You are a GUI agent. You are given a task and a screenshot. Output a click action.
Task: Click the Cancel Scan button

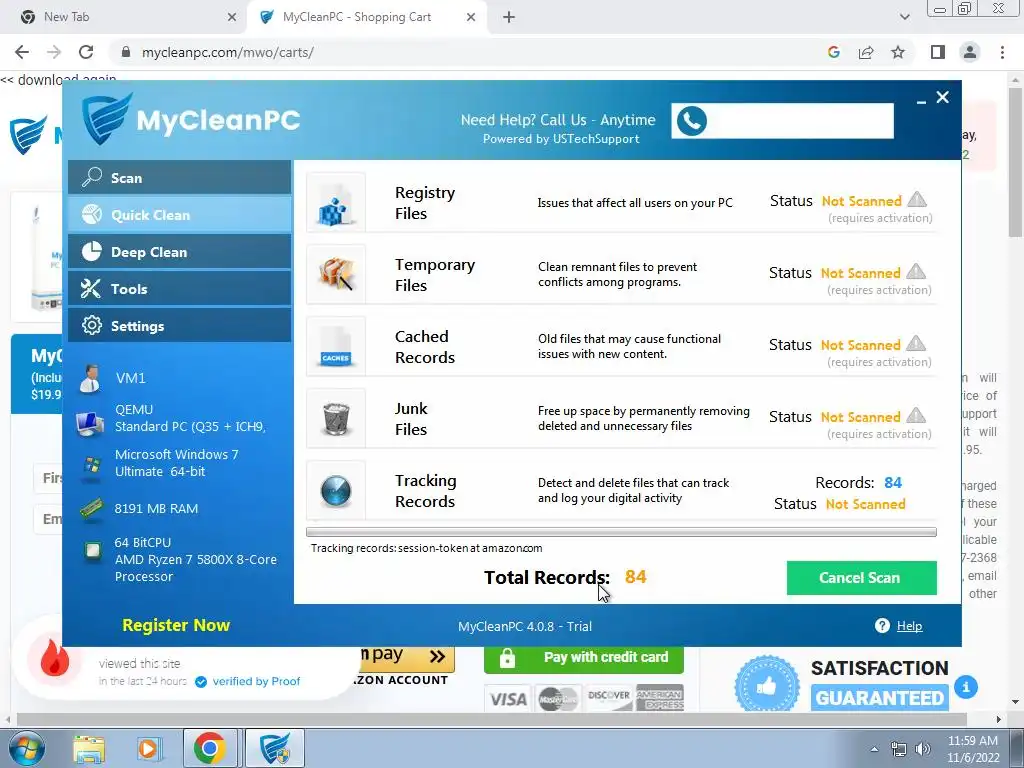pyautogui.click(x=861, y=578)
